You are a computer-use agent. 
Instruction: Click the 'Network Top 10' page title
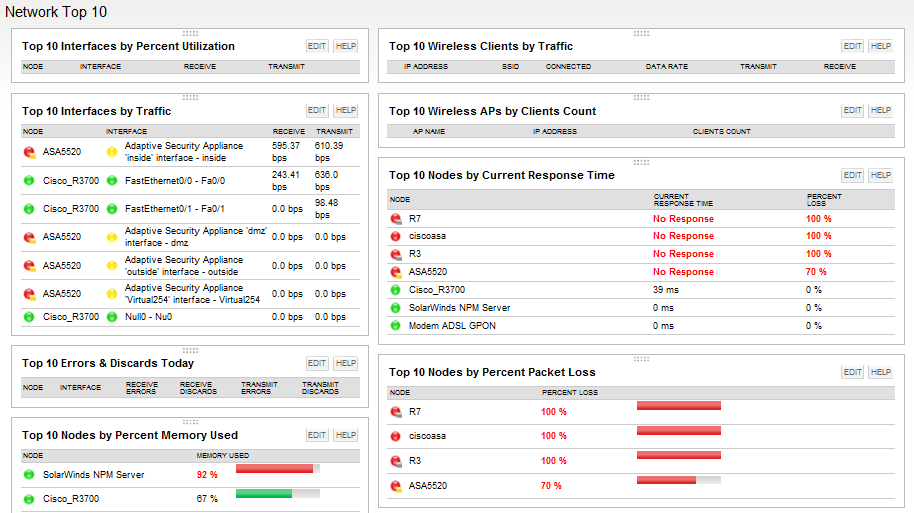56,12
